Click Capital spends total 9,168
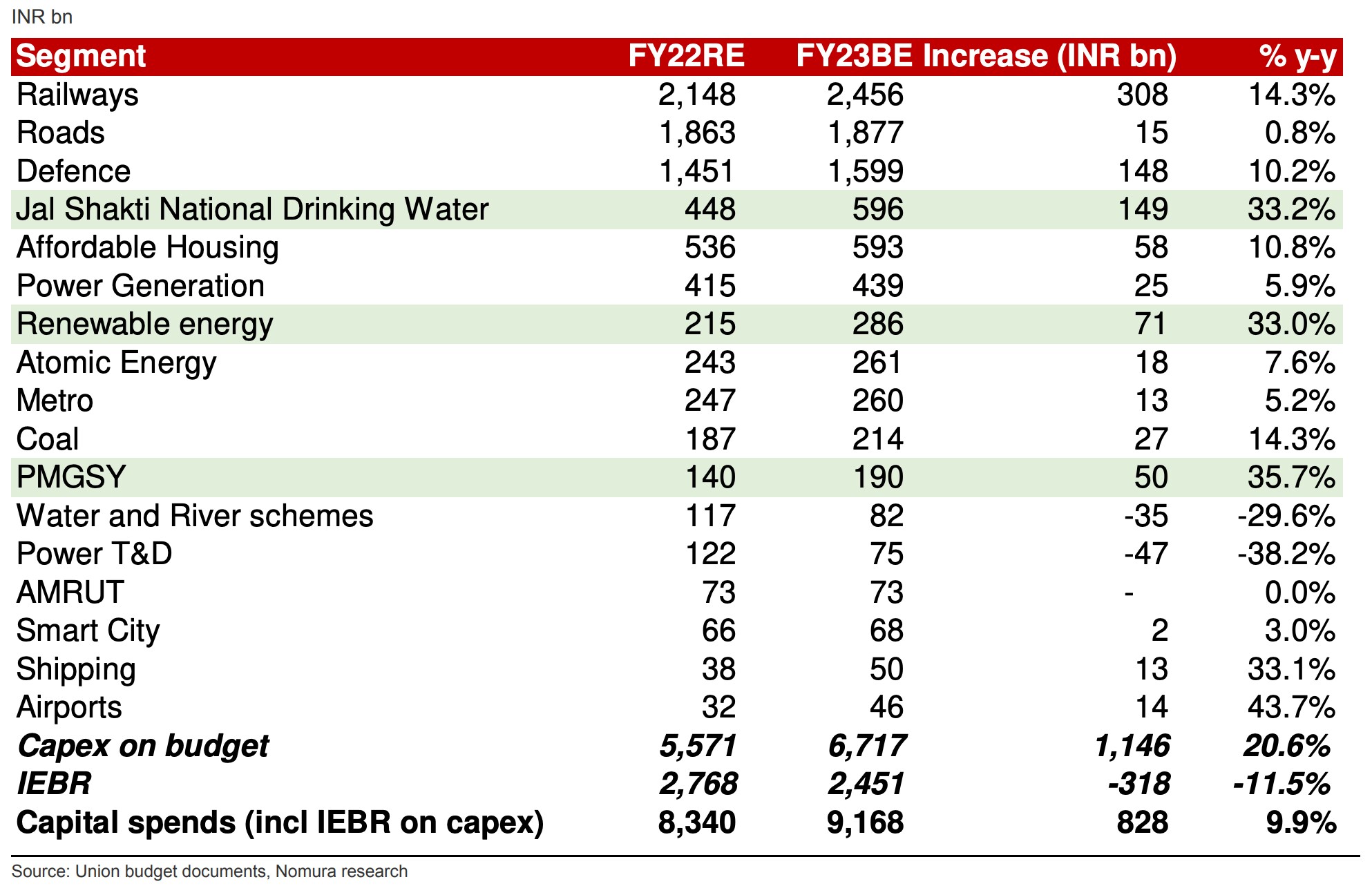 tap(865, 822)
